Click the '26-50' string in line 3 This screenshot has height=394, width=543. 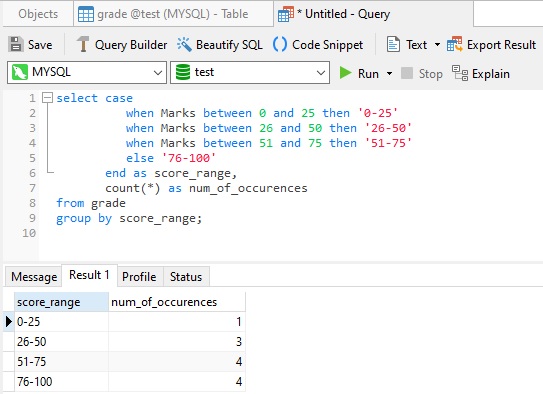coord(388,128)
